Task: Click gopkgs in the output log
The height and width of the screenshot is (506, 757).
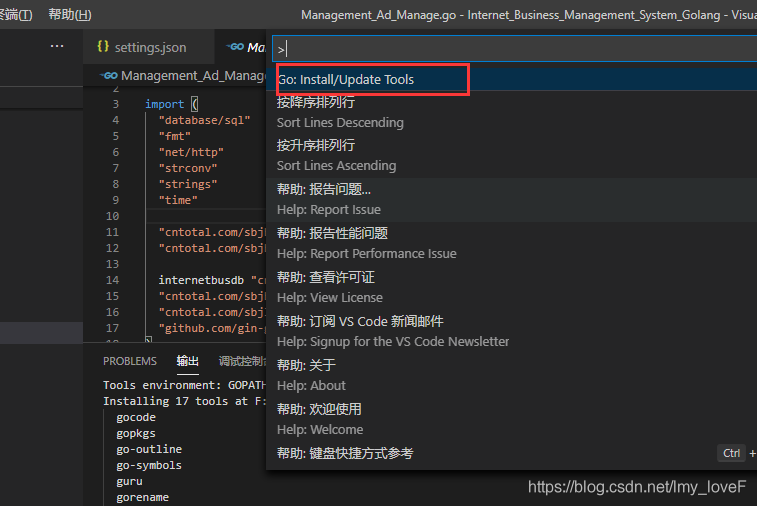Action: tap(136, 434)
